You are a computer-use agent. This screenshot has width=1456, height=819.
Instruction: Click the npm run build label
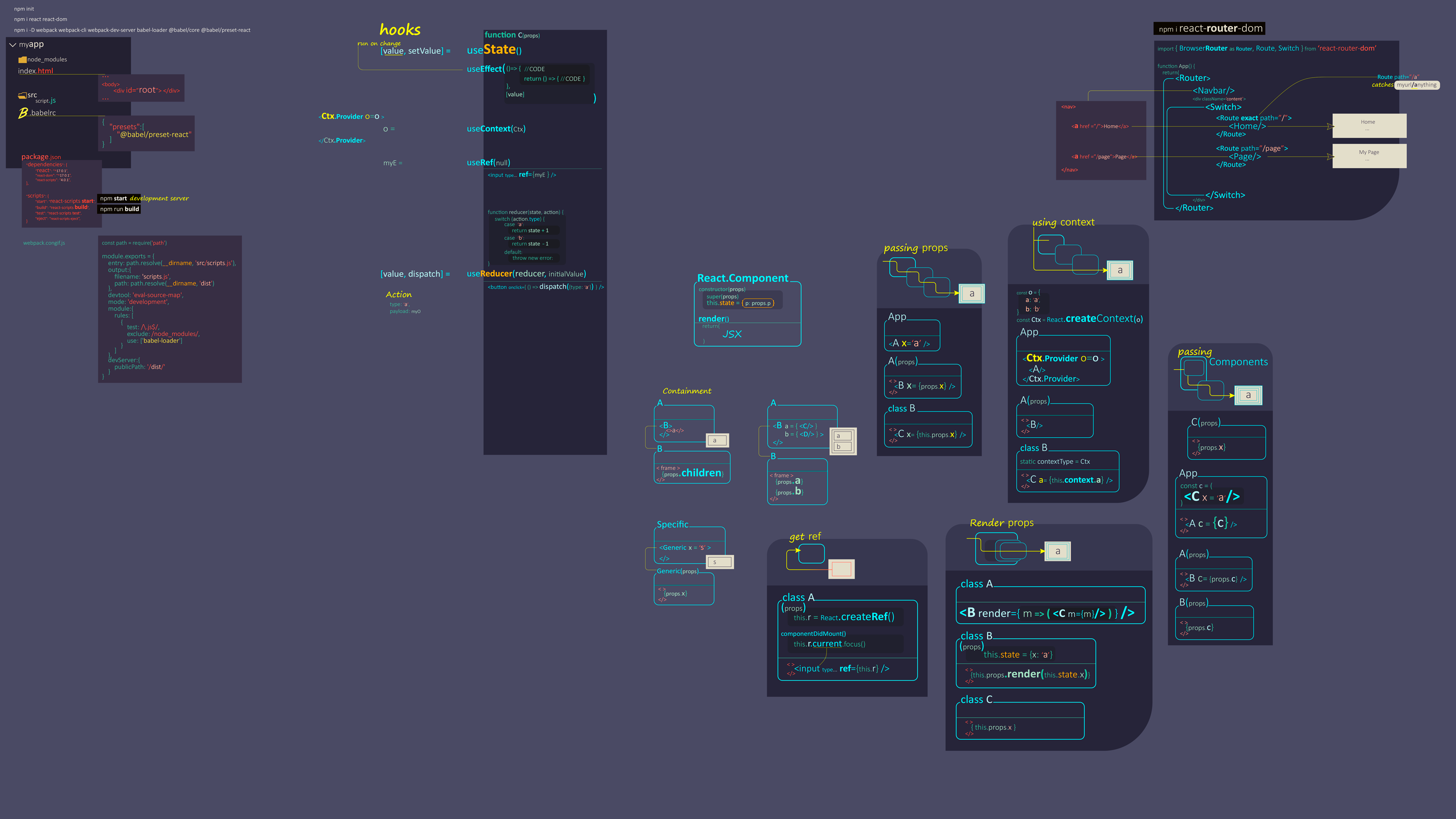click(x=119, y=209)
